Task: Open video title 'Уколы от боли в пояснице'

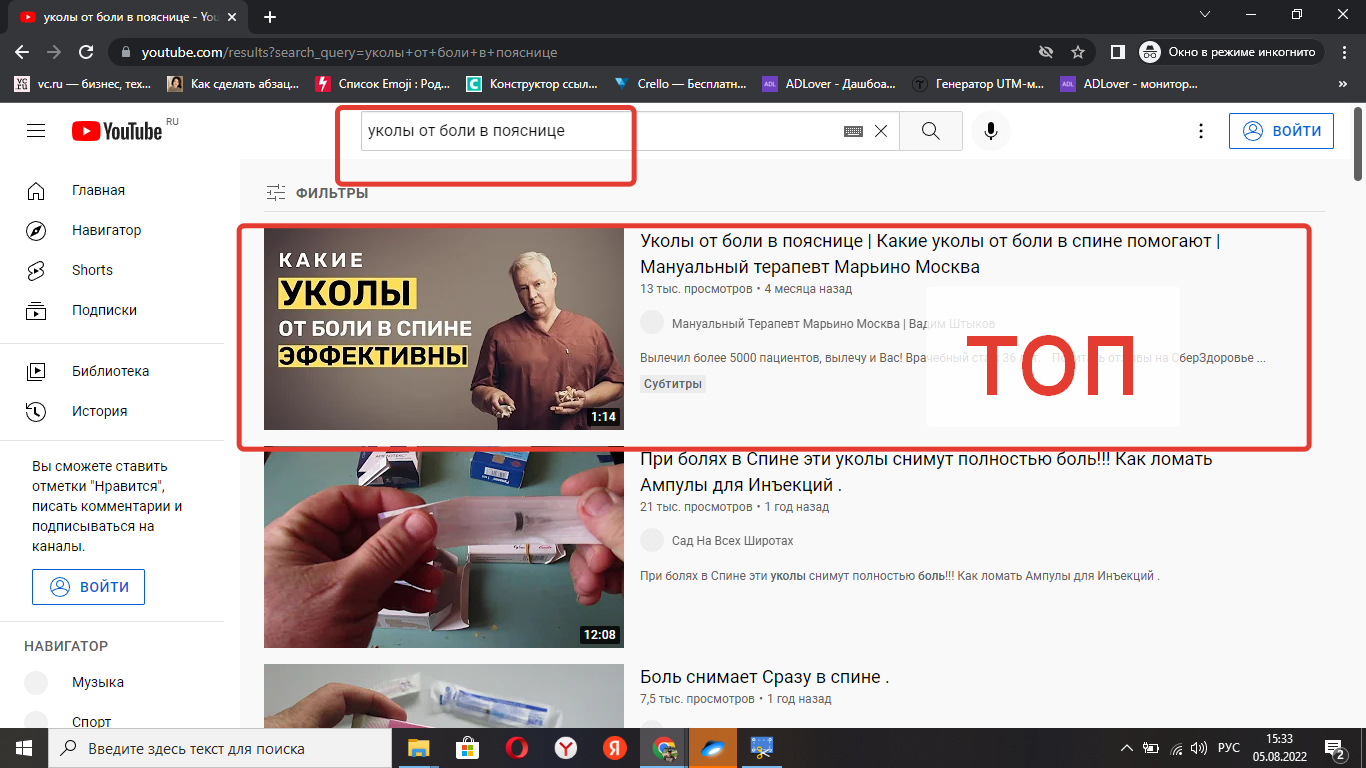Action: 930,254
